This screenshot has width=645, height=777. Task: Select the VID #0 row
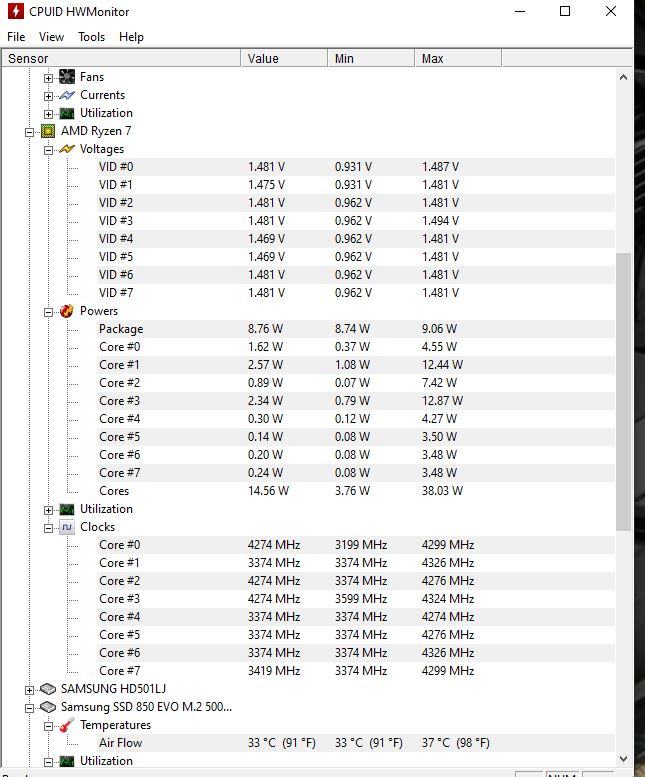pos(356,167)
